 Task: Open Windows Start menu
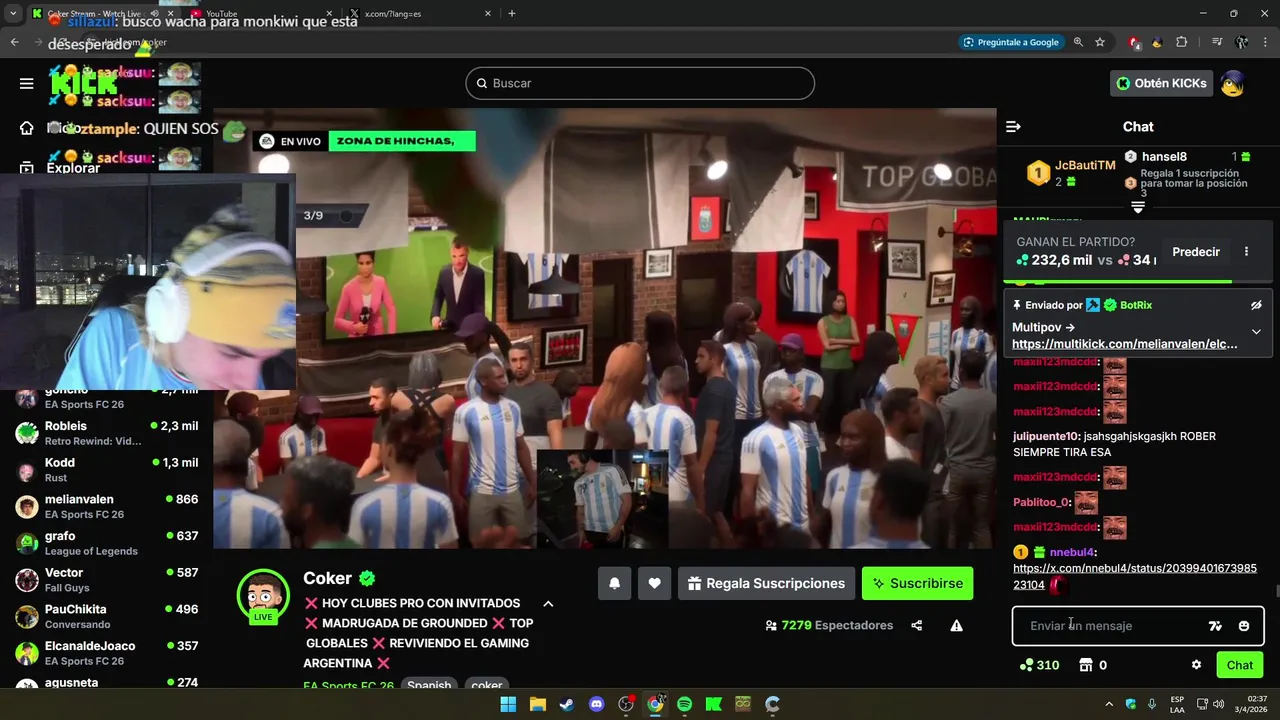[x=508, y=704]
